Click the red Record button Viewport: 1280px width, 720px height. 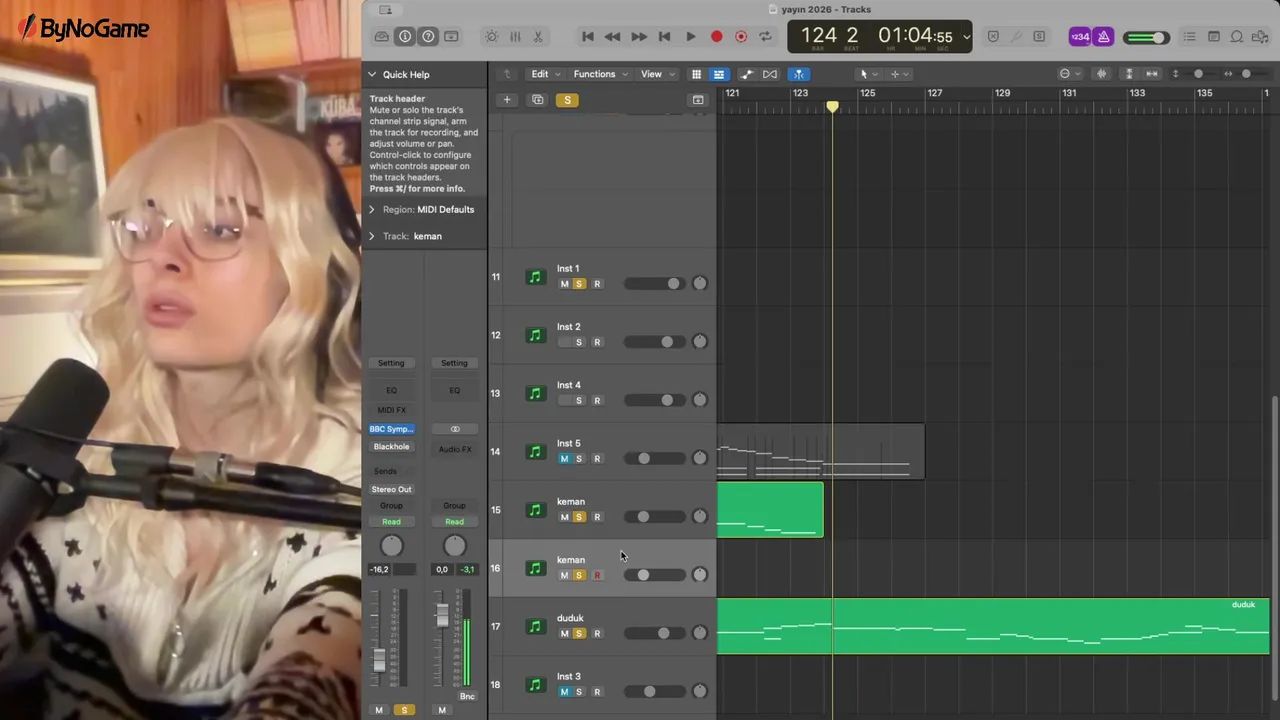pyautogui.click(x=716, y=36)
